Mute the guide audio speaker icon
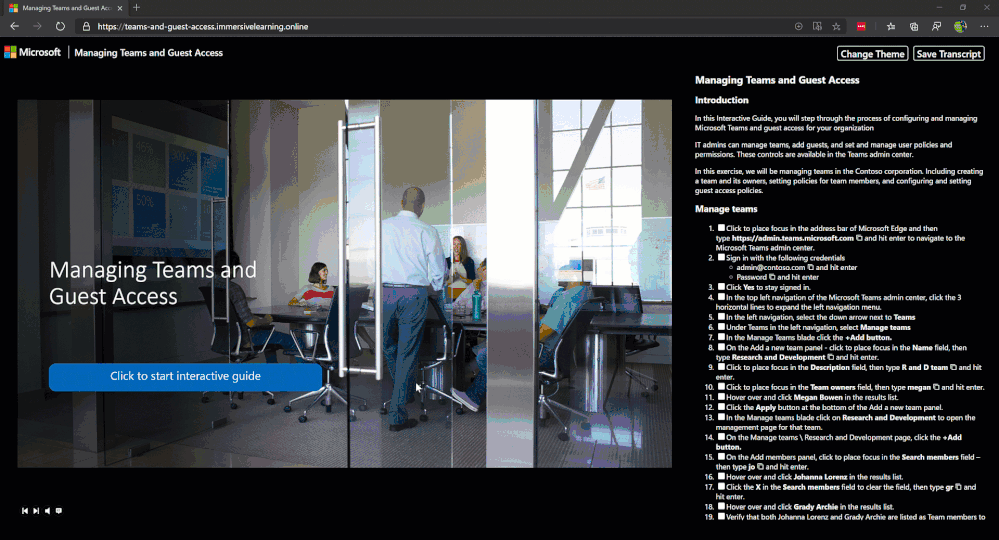The image size is (999, 540). point(47,511)
